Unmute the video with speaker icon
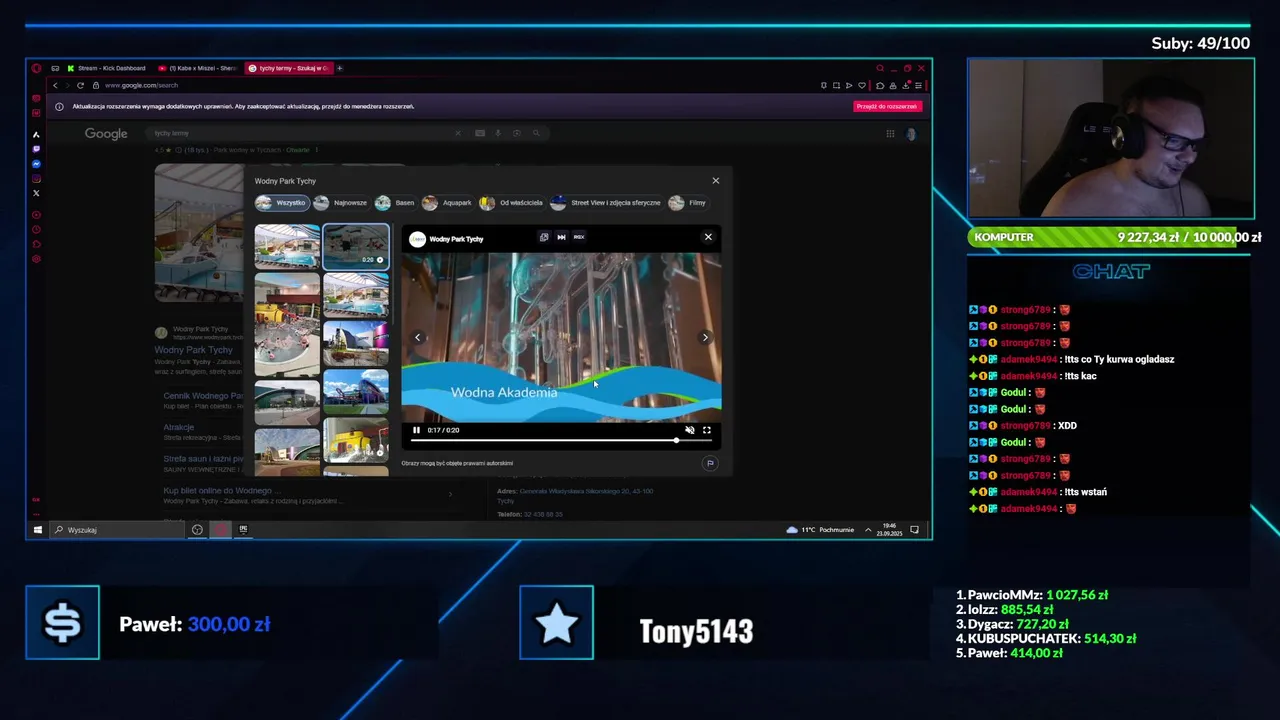Viewport: 1280px width, 720px height. [x=689, y=430]
